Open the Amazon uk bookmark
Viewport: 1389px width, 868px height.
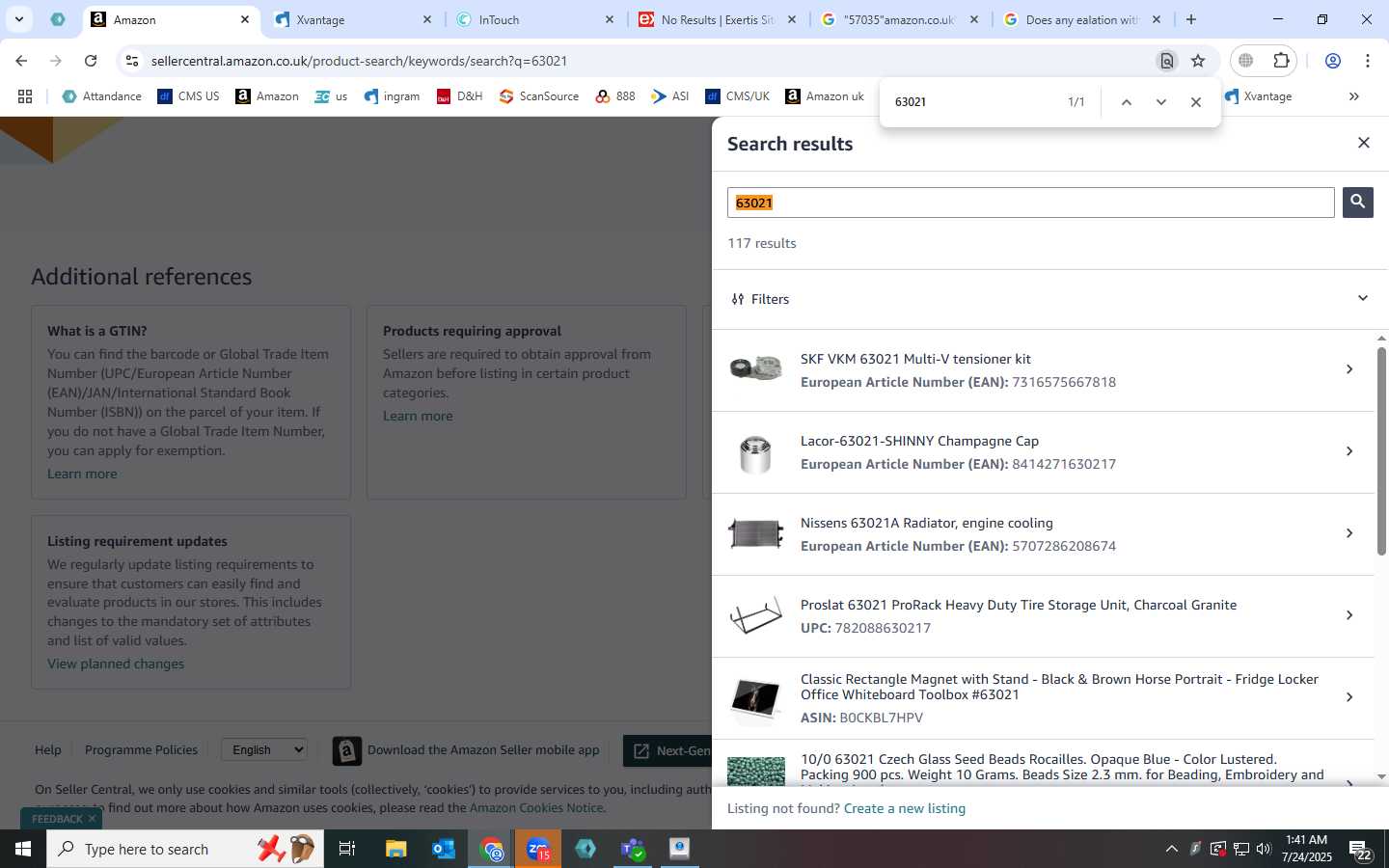coord(825,96)
